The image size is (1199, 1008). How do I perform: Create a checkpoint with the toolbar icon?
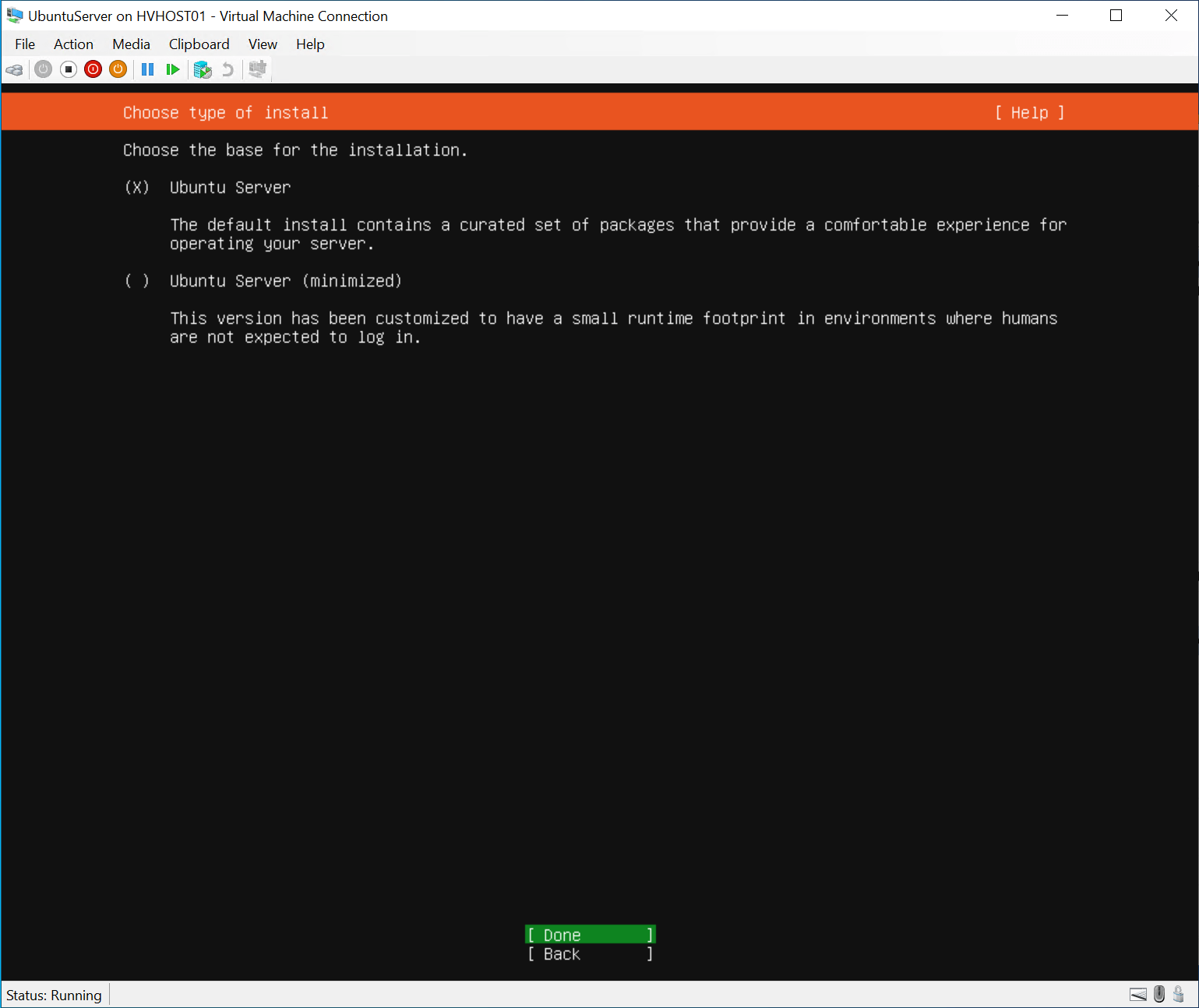tap(203, 69)
